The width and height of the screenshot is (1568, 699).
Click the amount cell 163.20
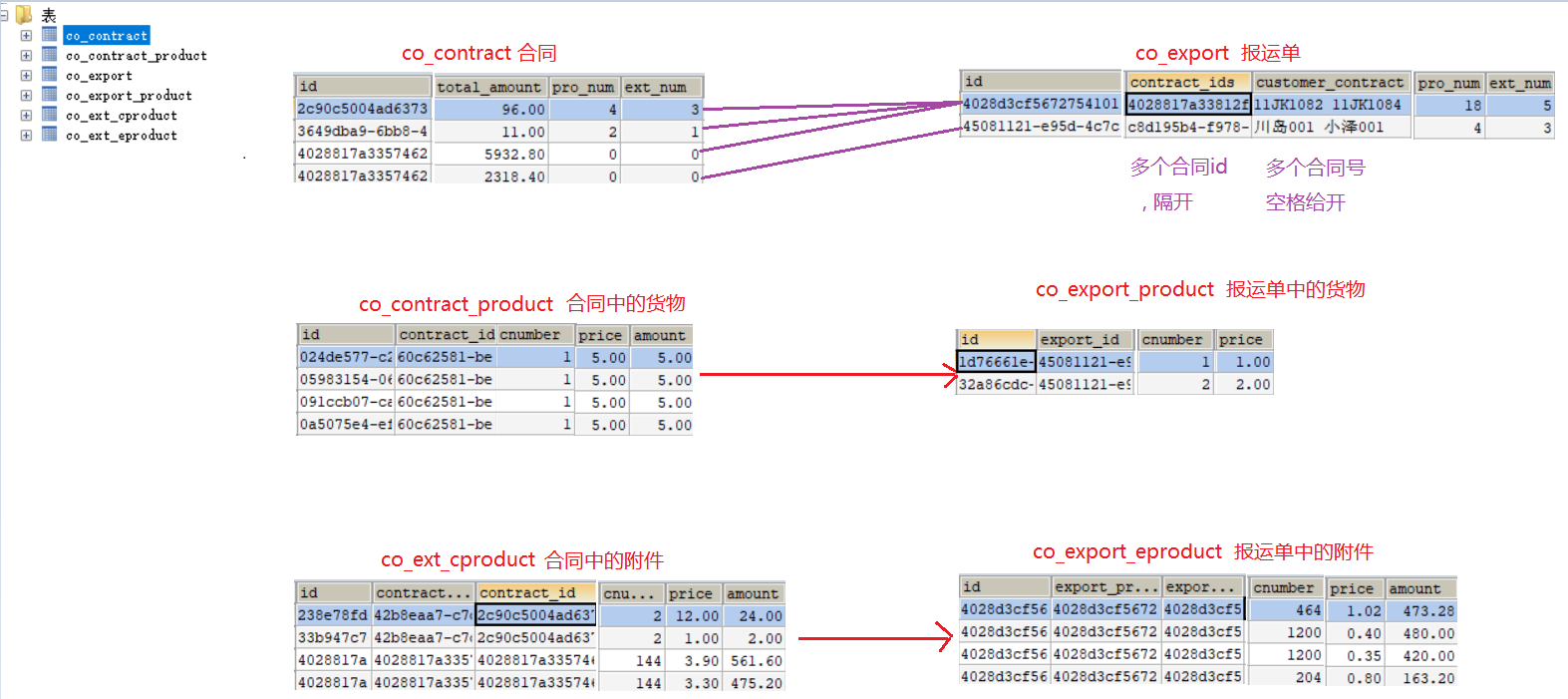click(1421, 677)
